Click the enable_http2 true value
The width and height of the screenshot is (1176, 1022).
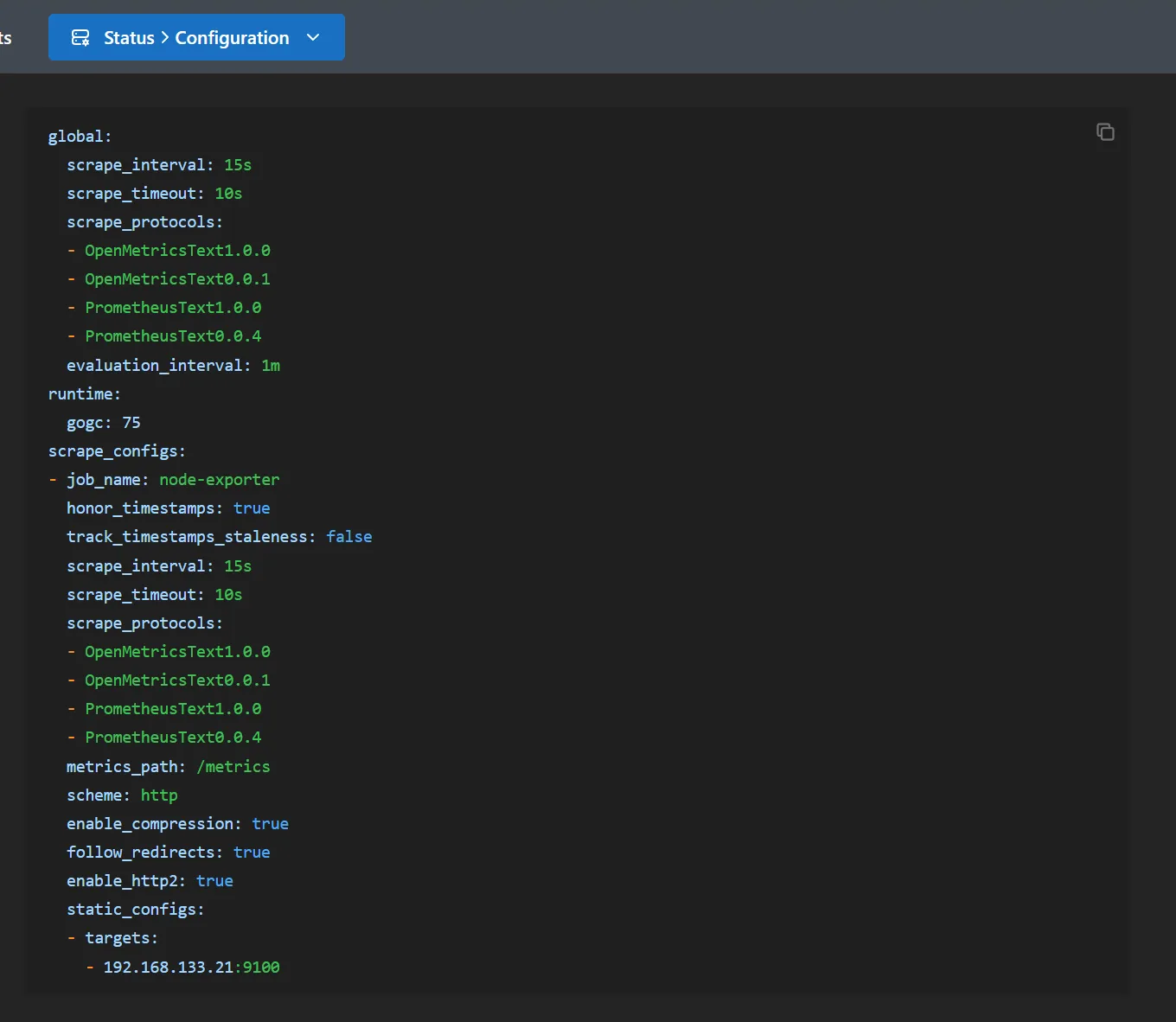point(214,881)
